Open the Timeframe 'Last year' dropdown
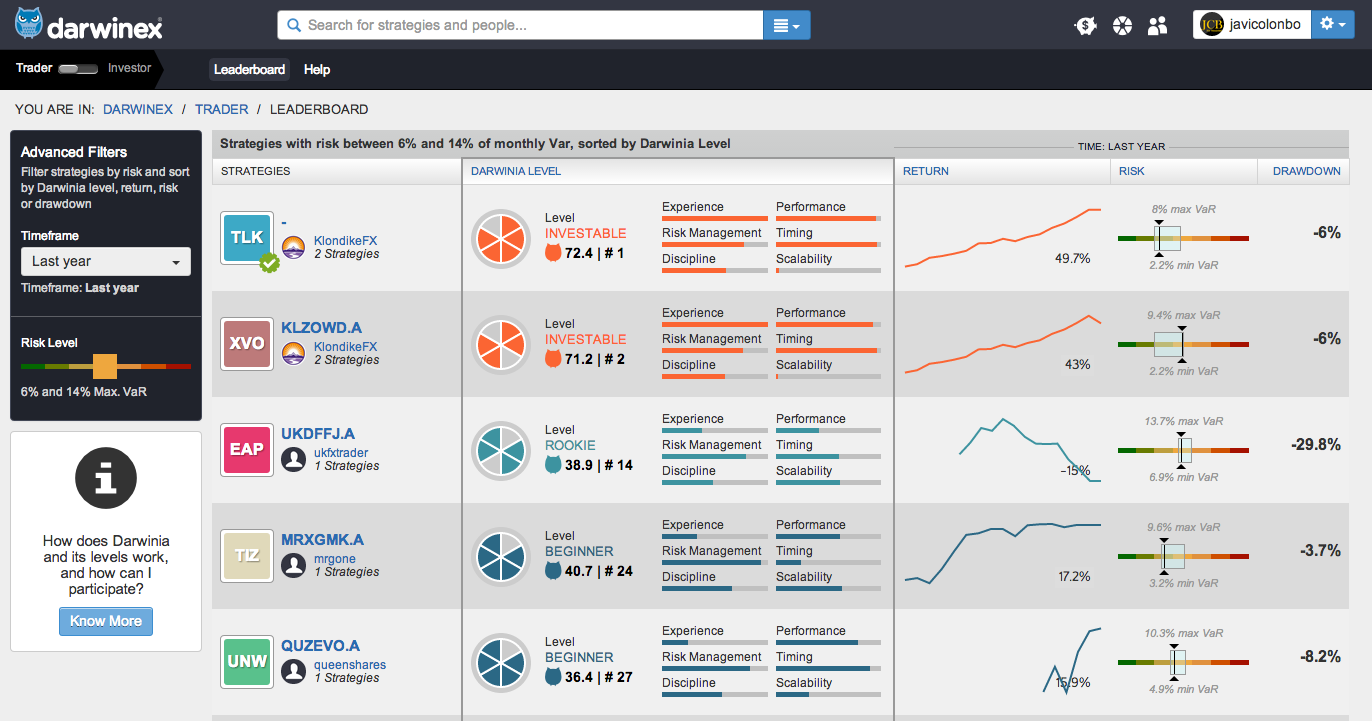 point(105,262)
